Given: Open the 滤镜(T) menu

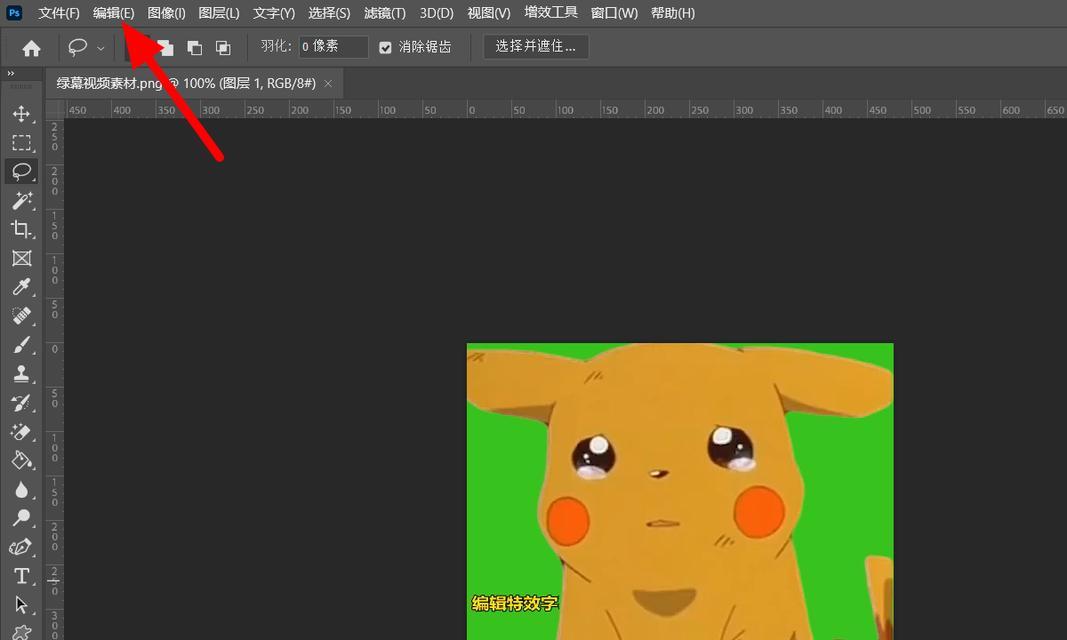Looking at the screenshot, I should click(x=384, y=13).
